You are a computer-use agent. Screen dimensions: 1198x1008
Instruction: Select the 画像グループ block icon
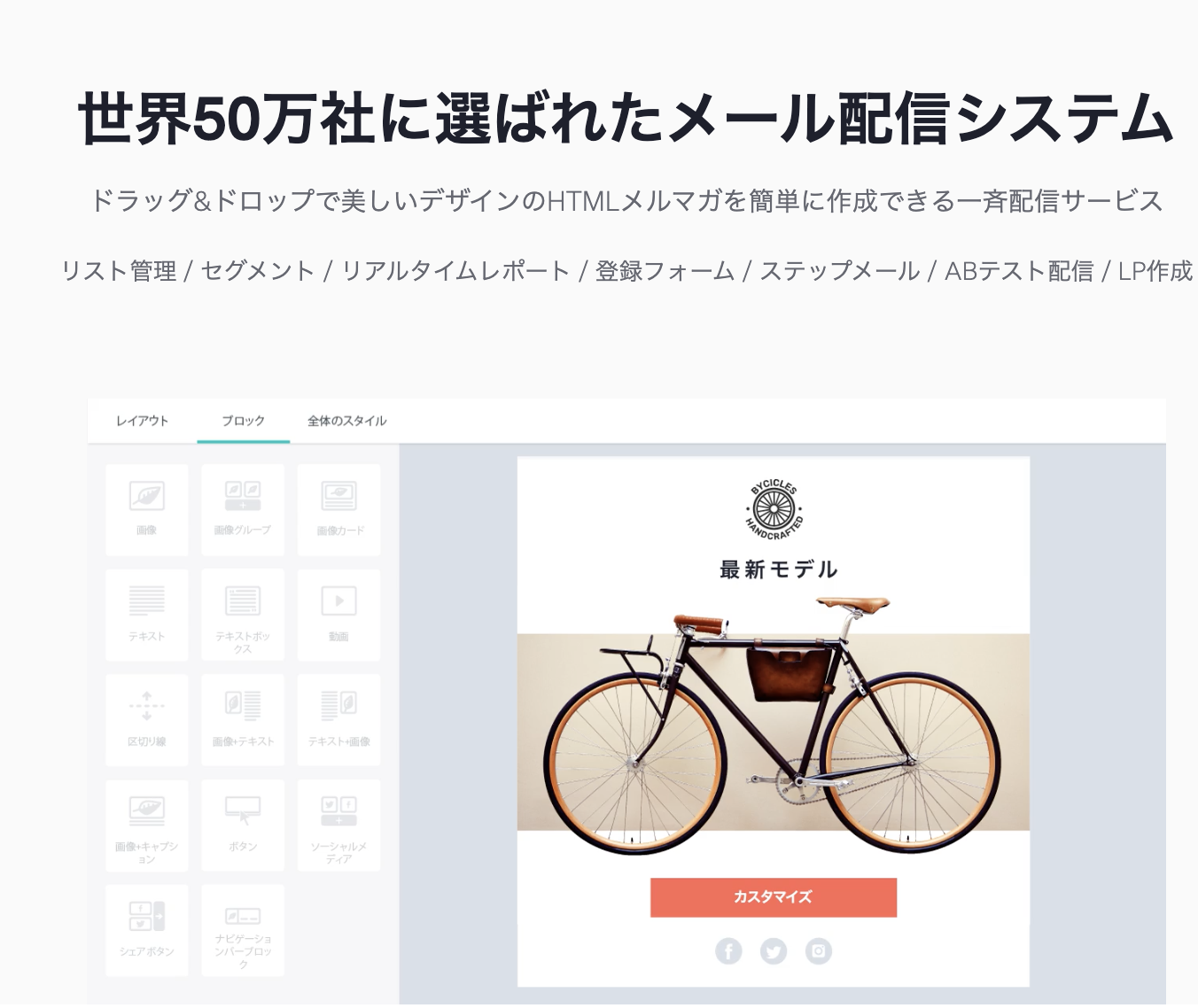(243, 510)
